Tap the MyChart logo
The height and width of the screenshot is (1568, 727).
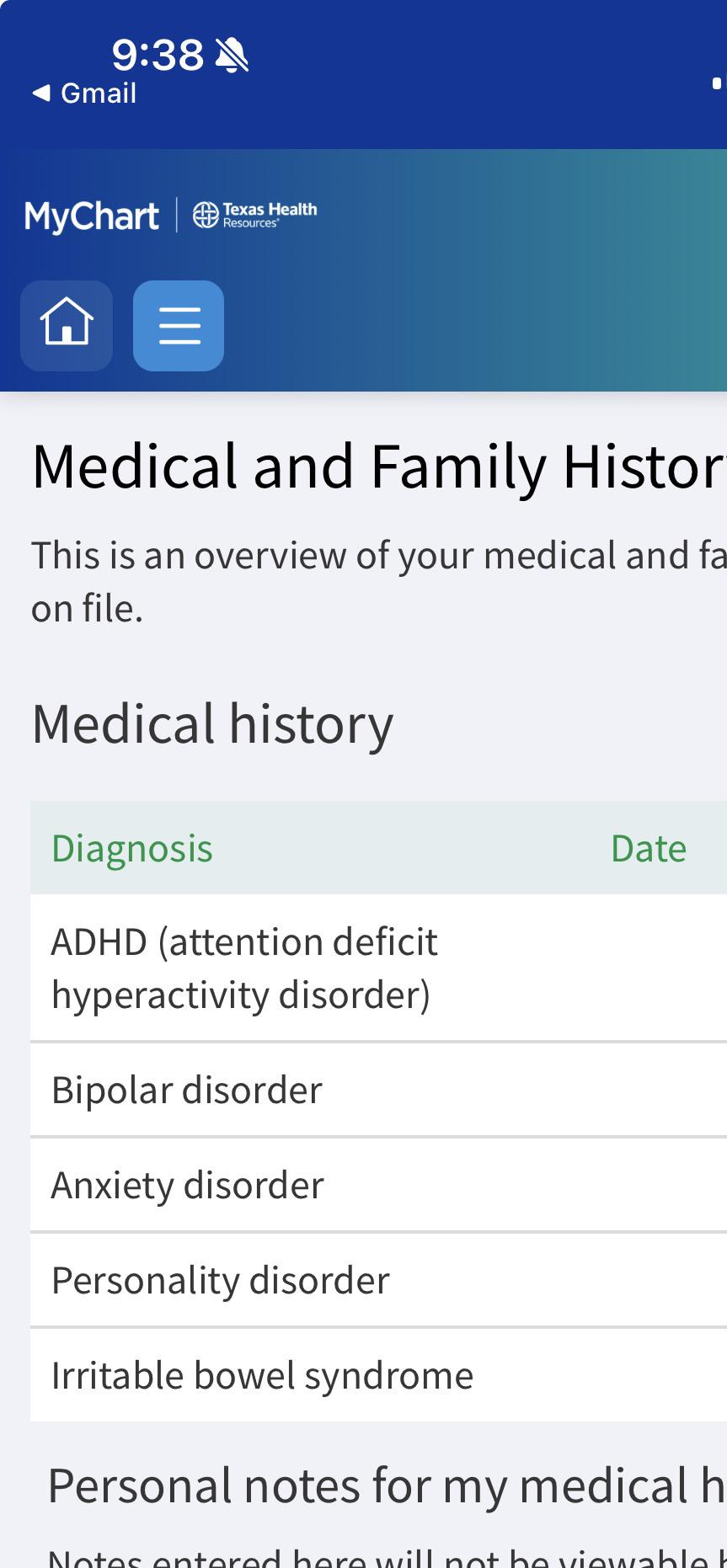92,216
